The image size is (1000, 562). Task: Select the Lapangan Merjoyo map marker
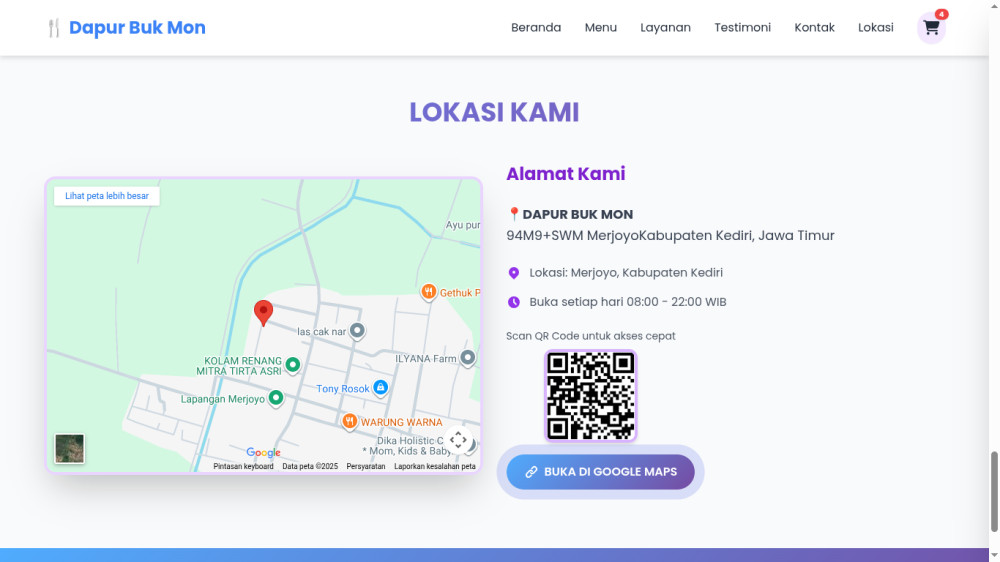276,398
